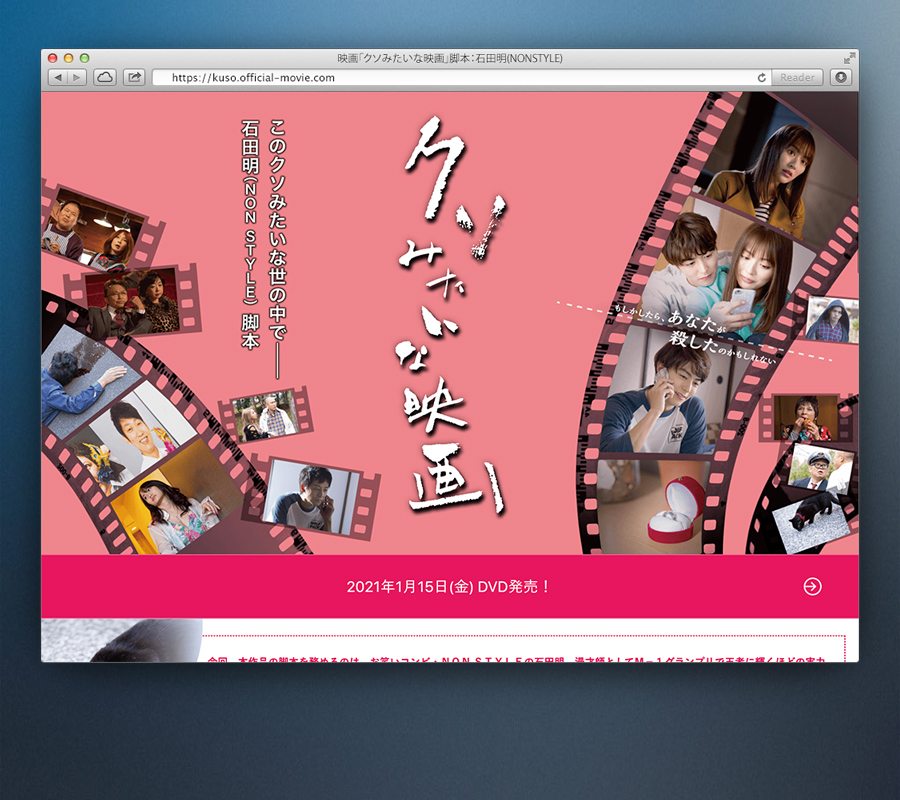
Task: Click the green zoom window button
Action: (85, 58)
